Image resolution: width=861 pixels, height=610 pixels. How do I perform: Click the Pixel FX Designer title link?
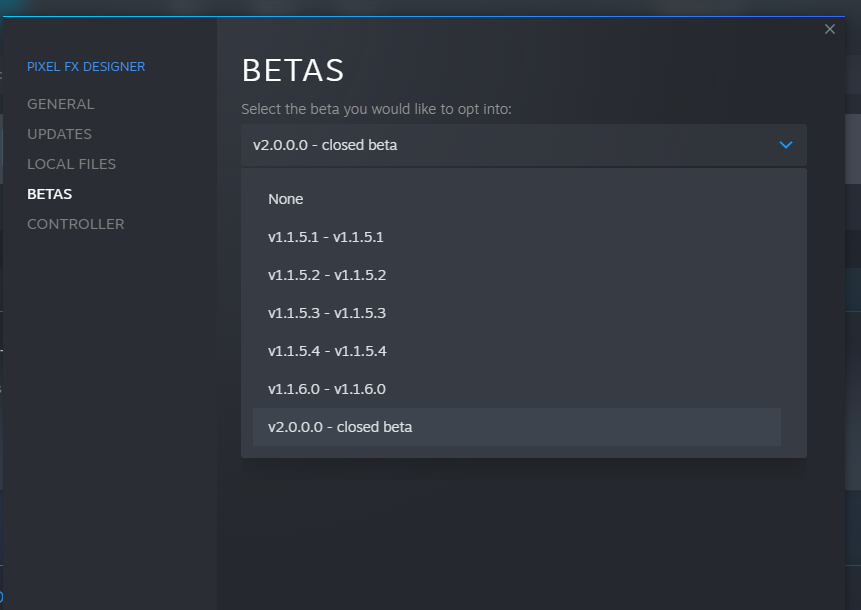click(86, 66)
